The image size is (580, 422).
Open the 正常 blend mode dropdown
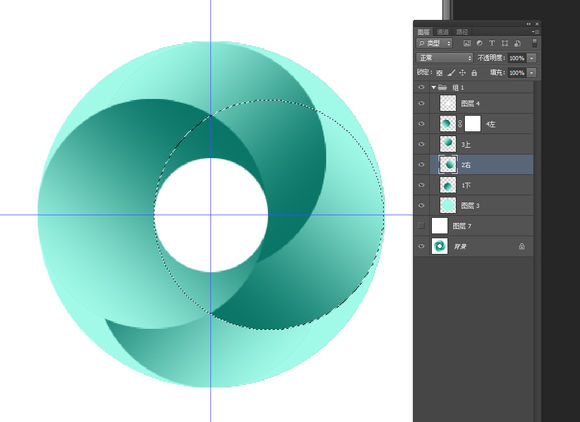(x=445, y=58)
